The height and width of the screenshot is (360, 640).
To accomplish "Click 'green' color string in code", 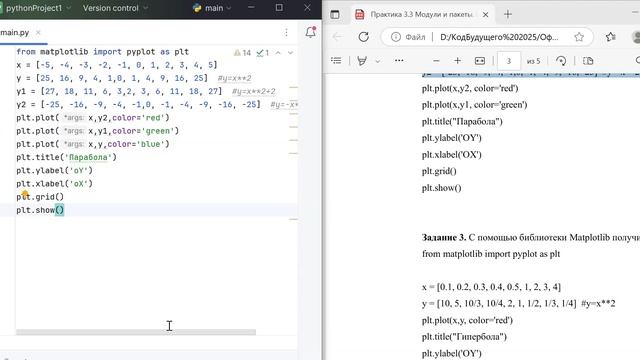I will [x=157, y=131].
